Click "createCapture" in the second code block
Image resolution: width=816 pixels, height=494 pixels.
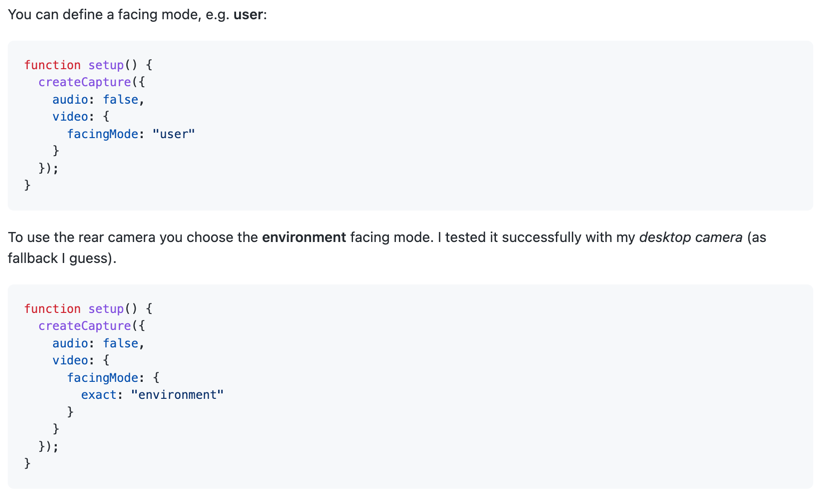85,326
